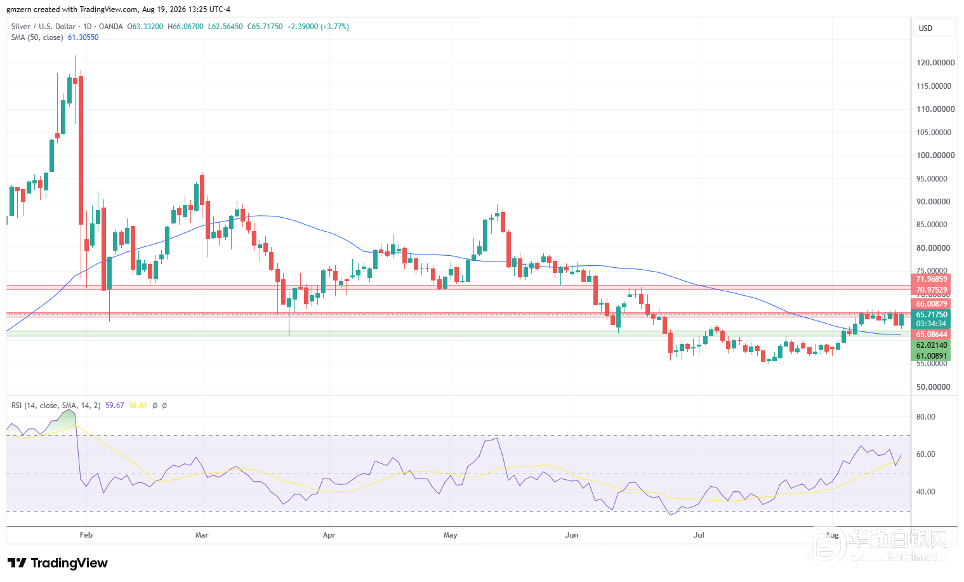Click the RSI axis label 40.00

coord(926,492)
